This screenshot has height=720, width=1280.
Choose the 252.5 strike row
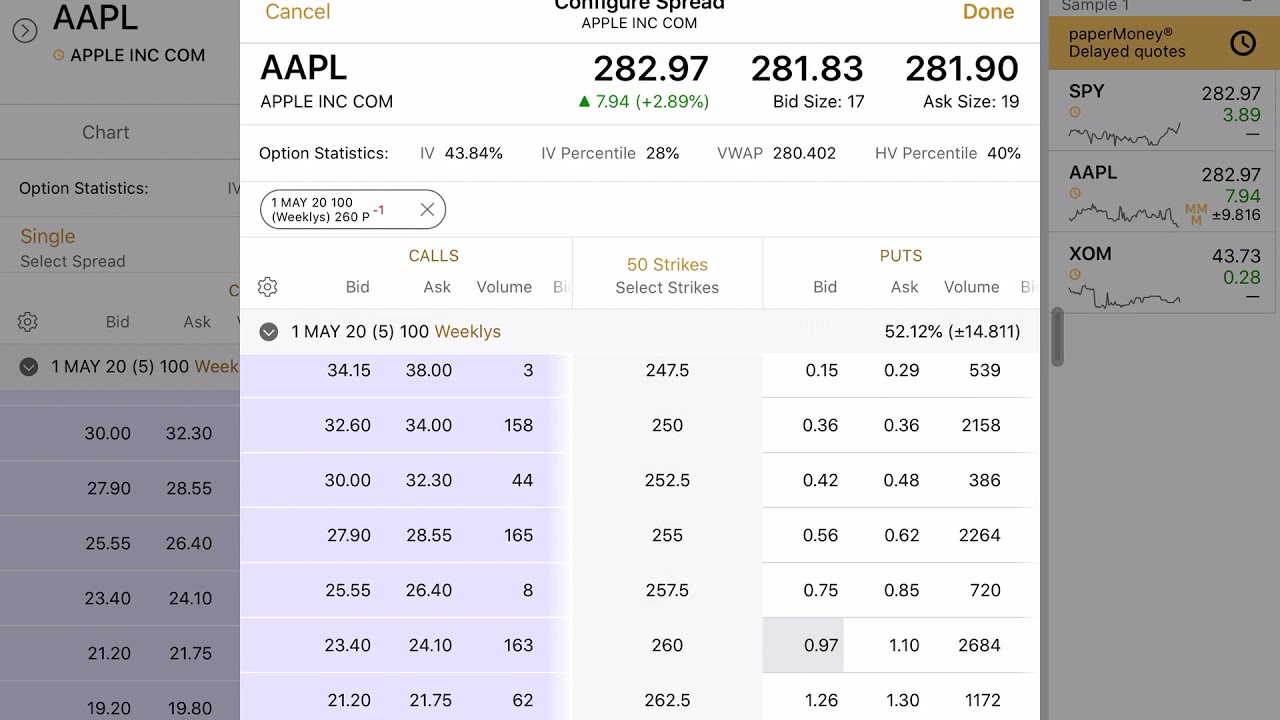(667, 480)
